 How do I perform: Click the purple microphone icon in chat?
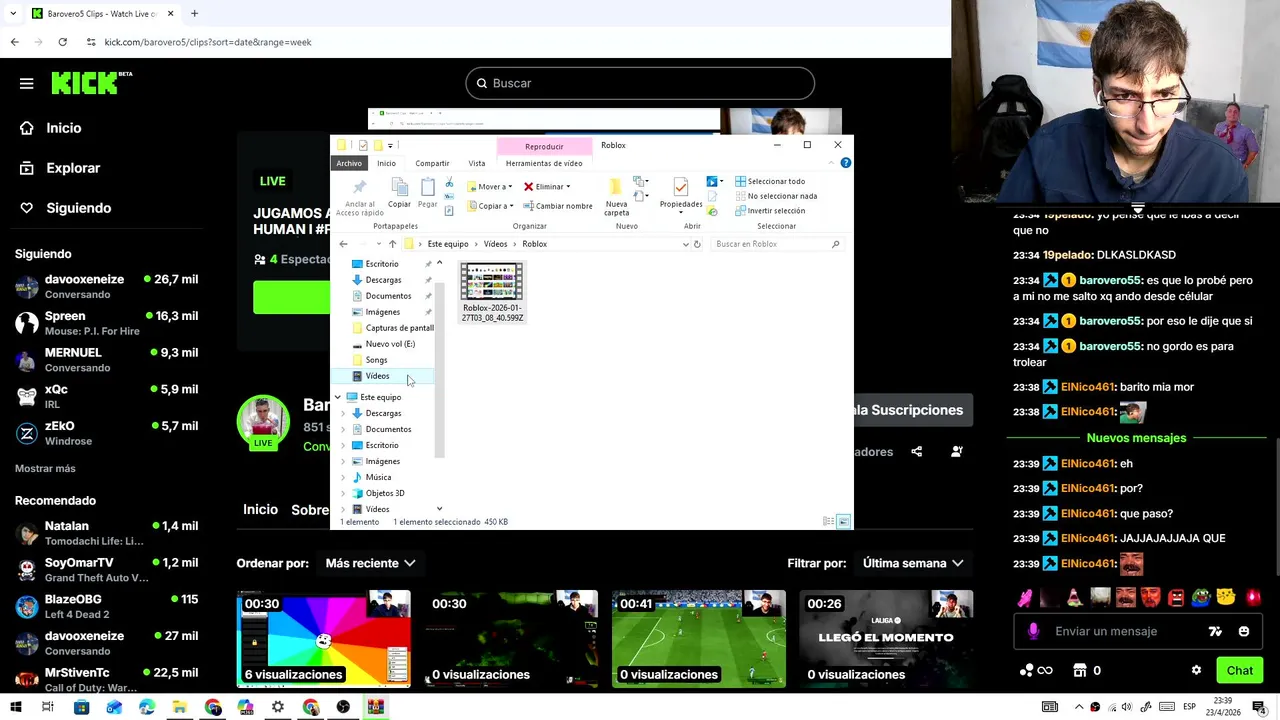[1033, 631]
